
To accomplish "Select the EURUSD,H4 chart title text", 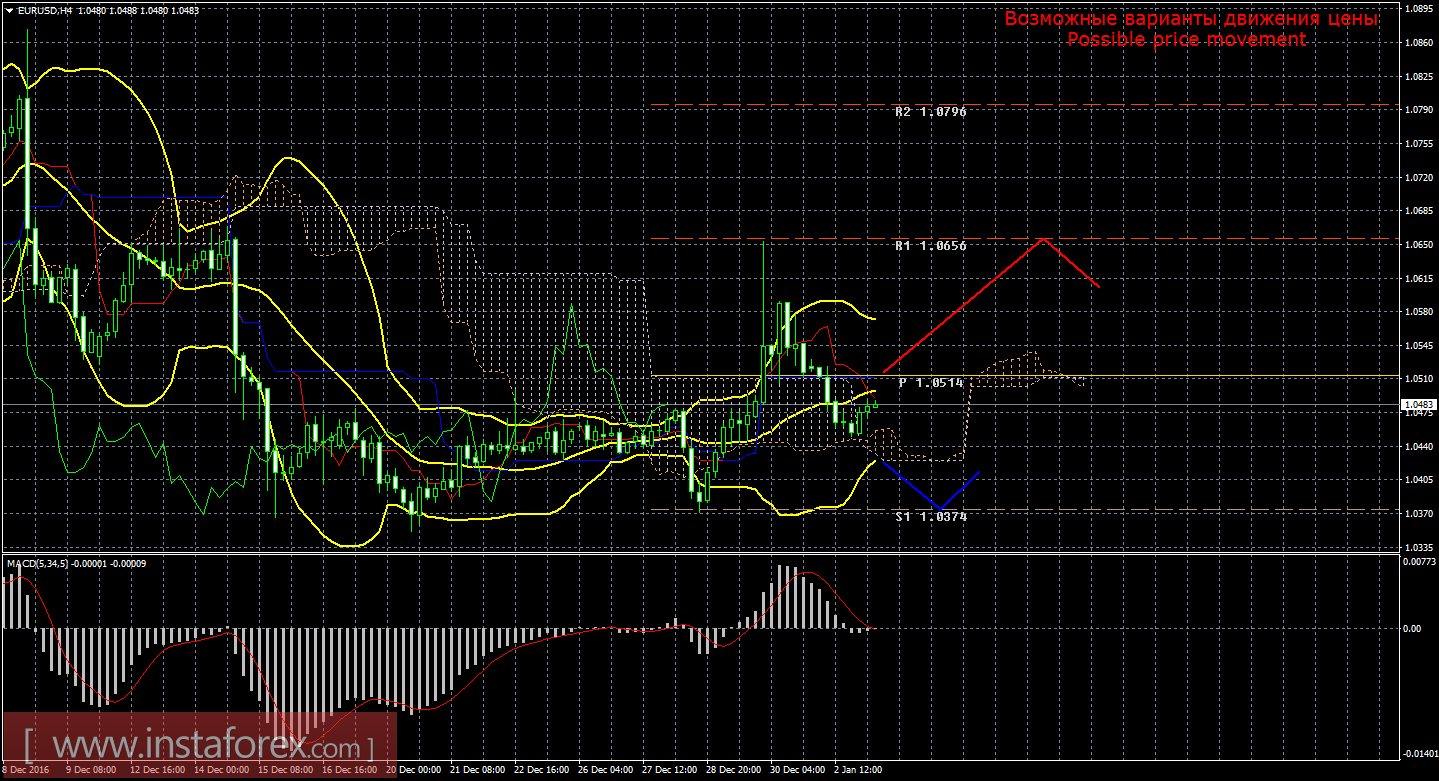I will pyautogui.click(x=44, y=10).
